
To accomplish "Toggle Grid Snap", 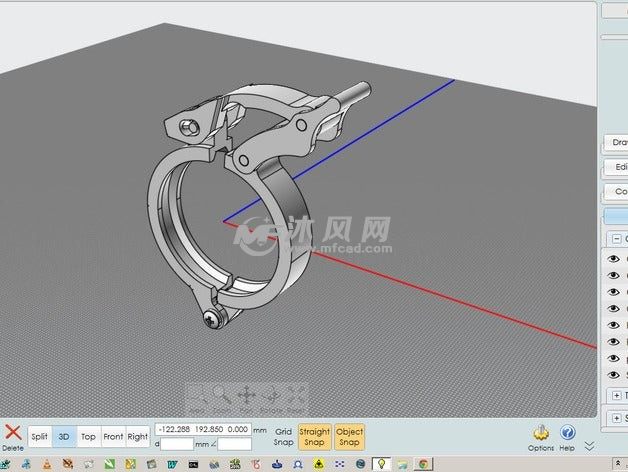I will tap(283, 437).
